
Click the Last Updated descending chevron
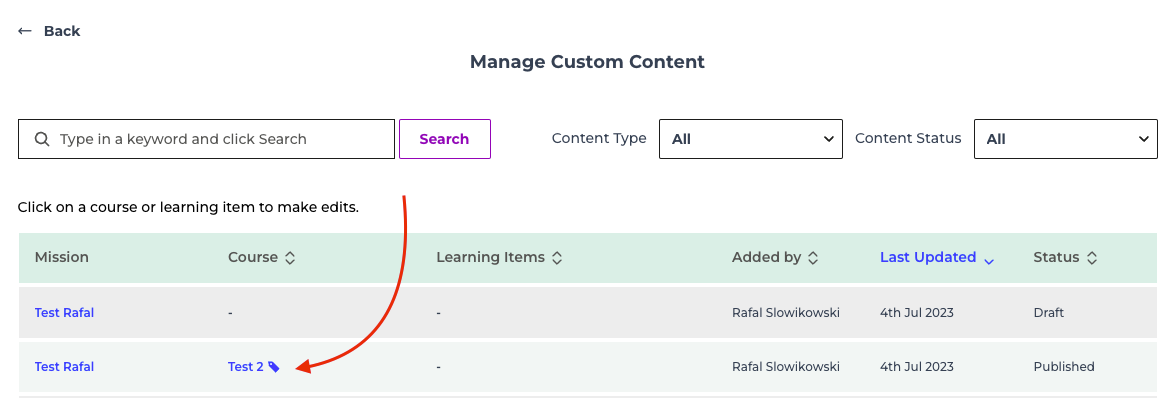[988, 261]
